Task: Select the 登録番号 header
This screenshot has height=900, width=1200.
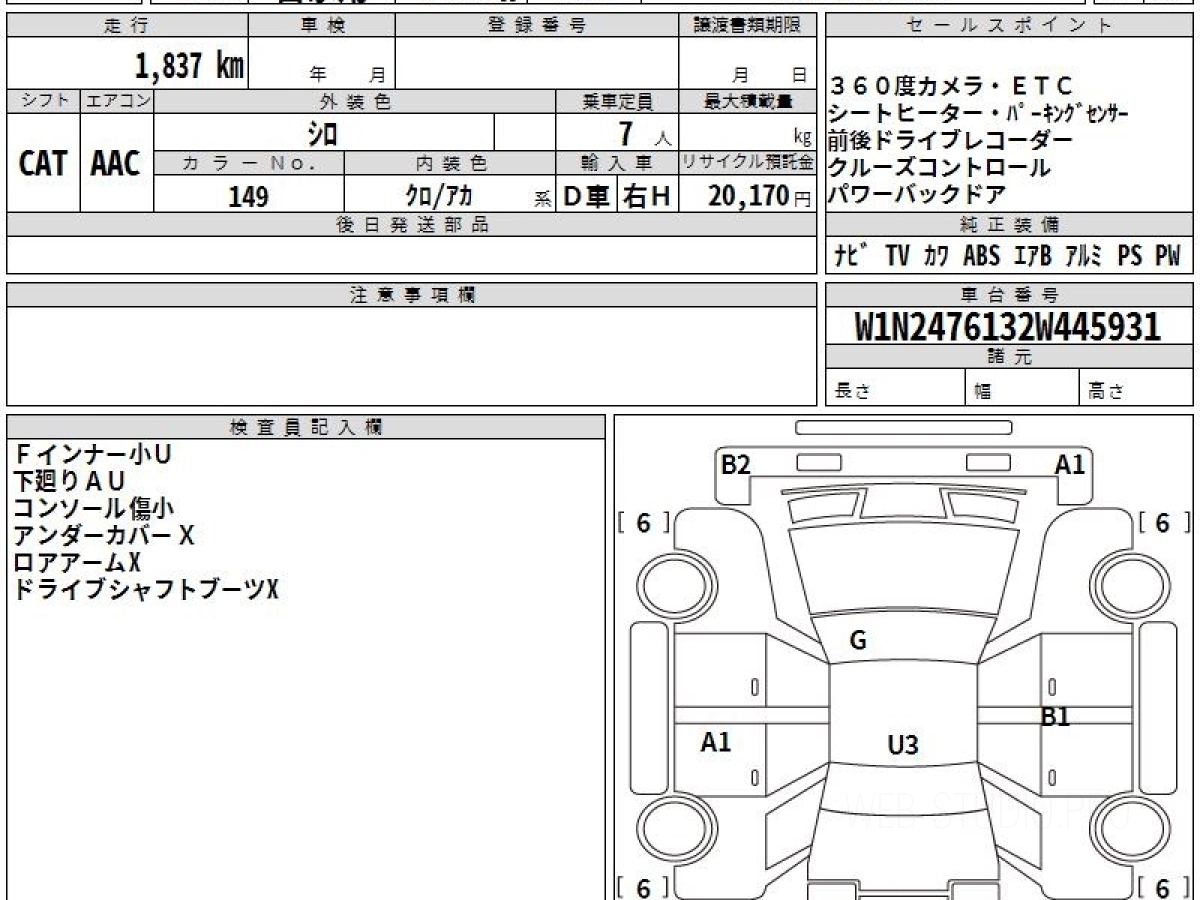Action: [x=536, y=26]
